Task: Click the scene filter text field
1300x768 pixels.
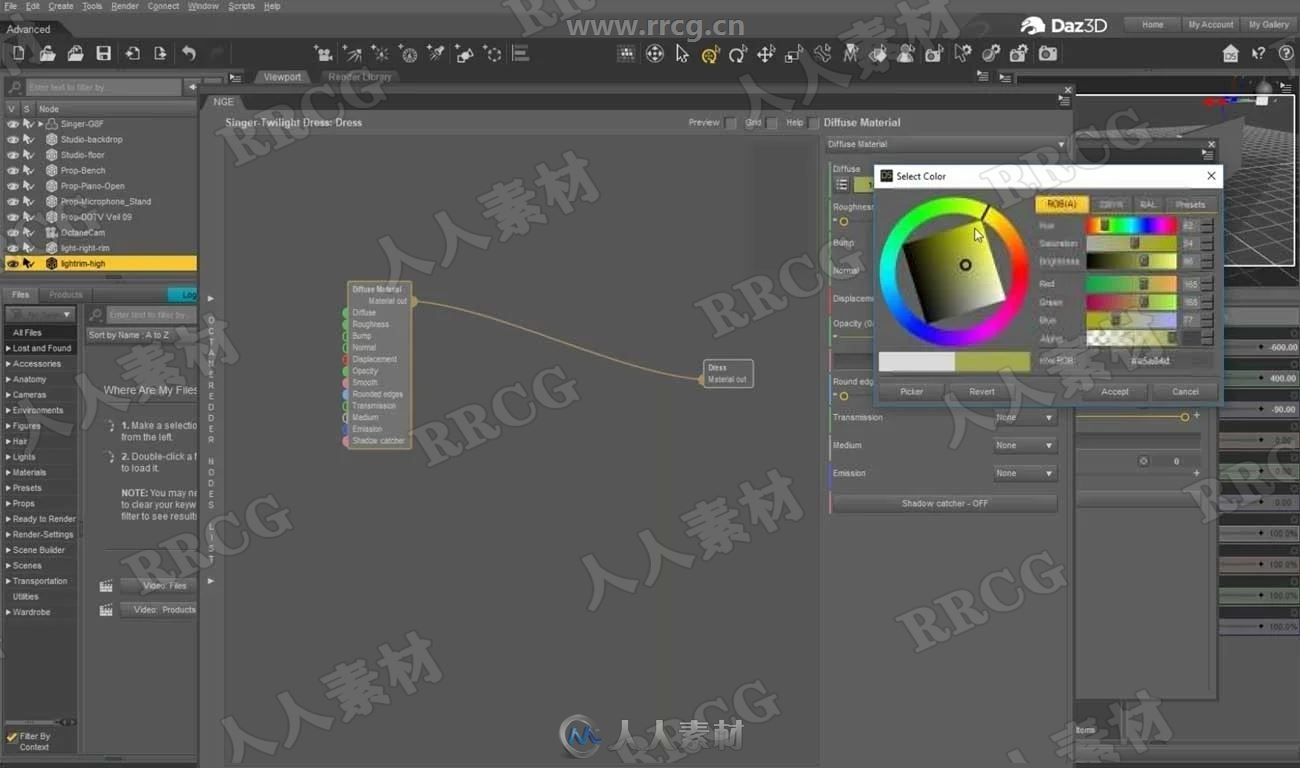Action: pyautogui.click(x=104, y=88)
